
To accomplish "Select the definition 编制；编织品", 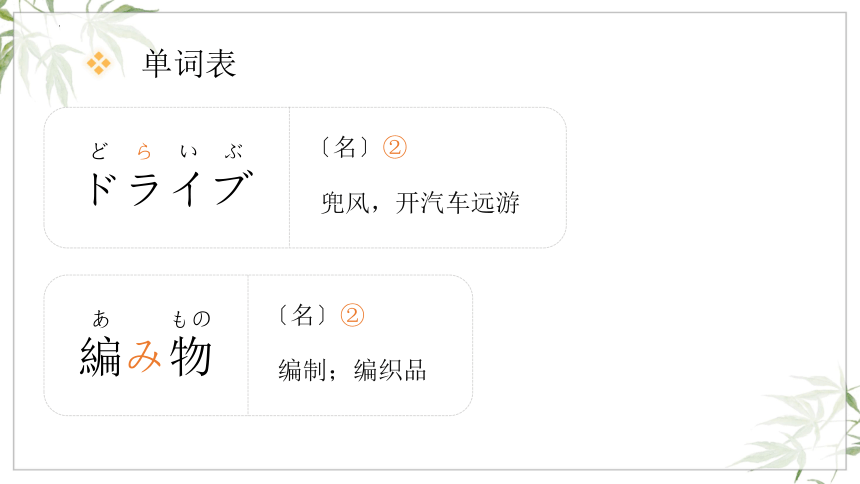I will click(352, 370).
